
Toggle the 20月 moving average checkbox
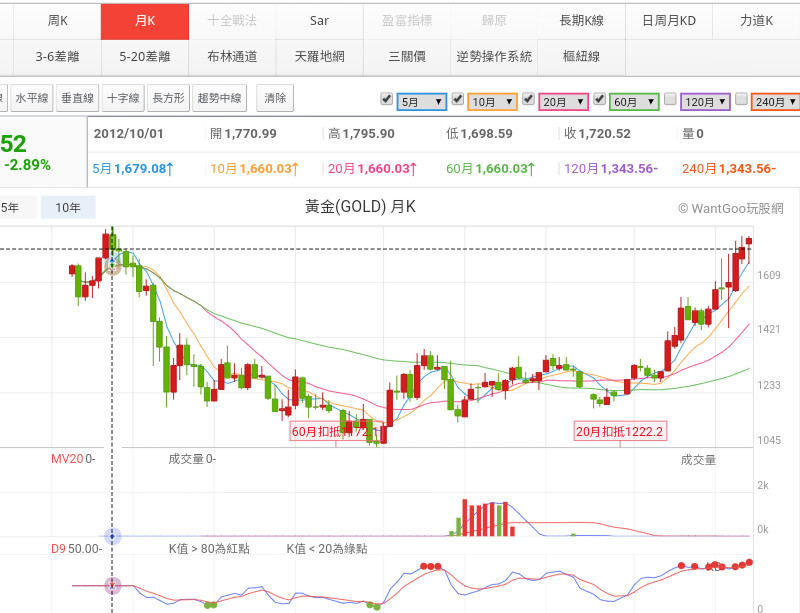(x=529, y=100)
